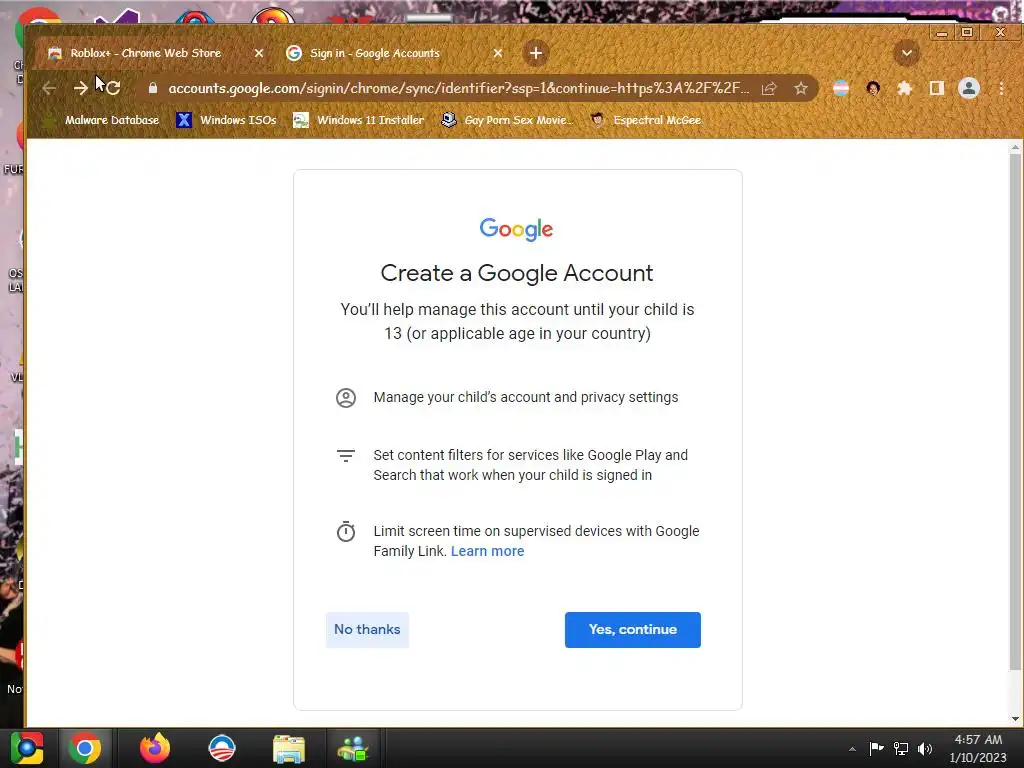1024x768 pixels.
Task: Click the address bar URL field
Action: 458,88
